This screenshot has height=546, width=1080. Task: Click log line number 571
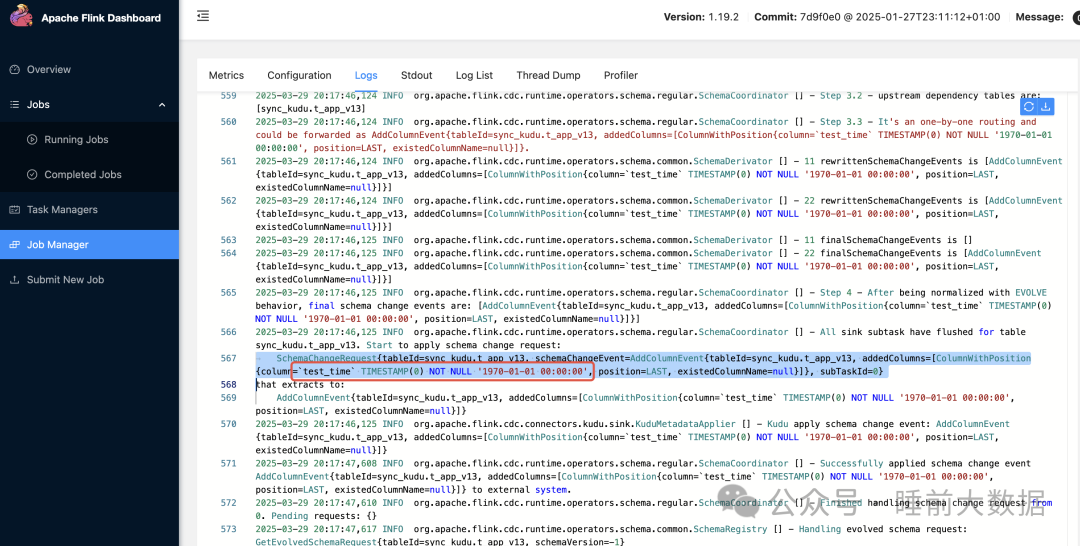pyautogui.click(x=228, y=463)
